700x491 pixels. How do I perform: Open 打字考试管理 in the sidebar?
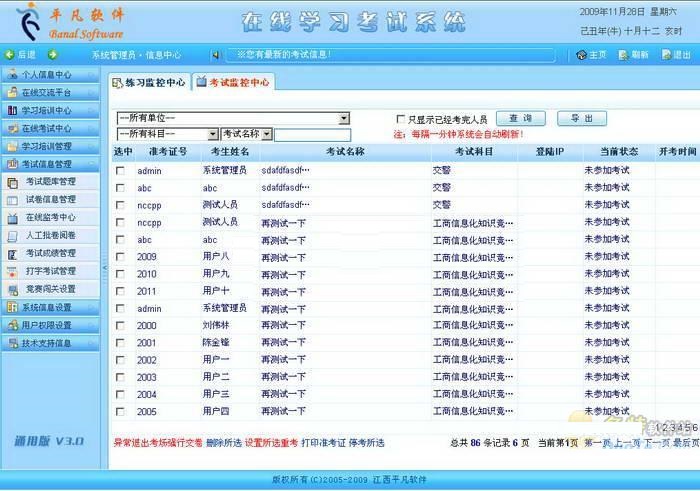(50, 271)
